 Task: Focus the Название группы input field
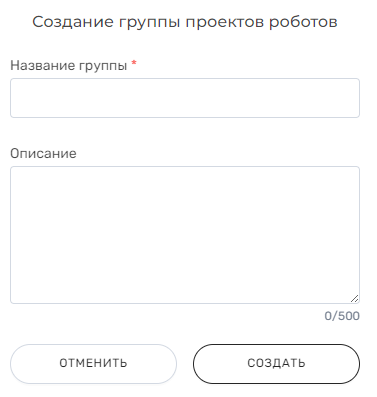click(185, 98)
